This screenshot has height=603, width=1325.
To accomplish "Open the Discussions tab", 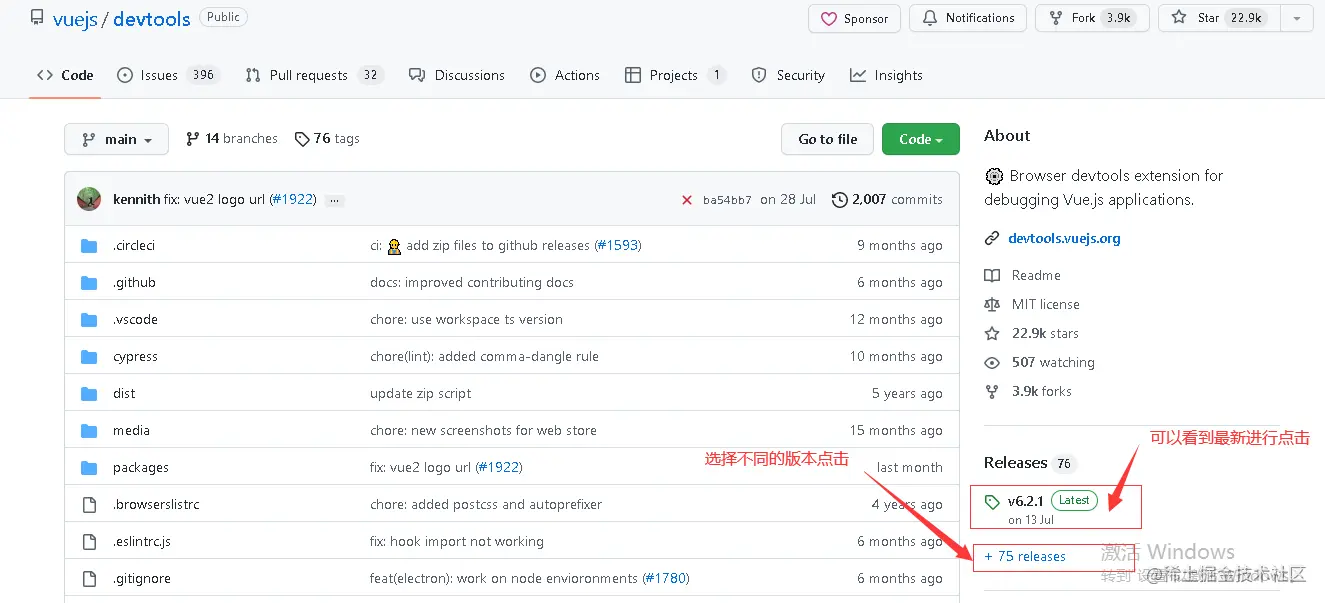I will pyautogui.click(x=457, y=75).
